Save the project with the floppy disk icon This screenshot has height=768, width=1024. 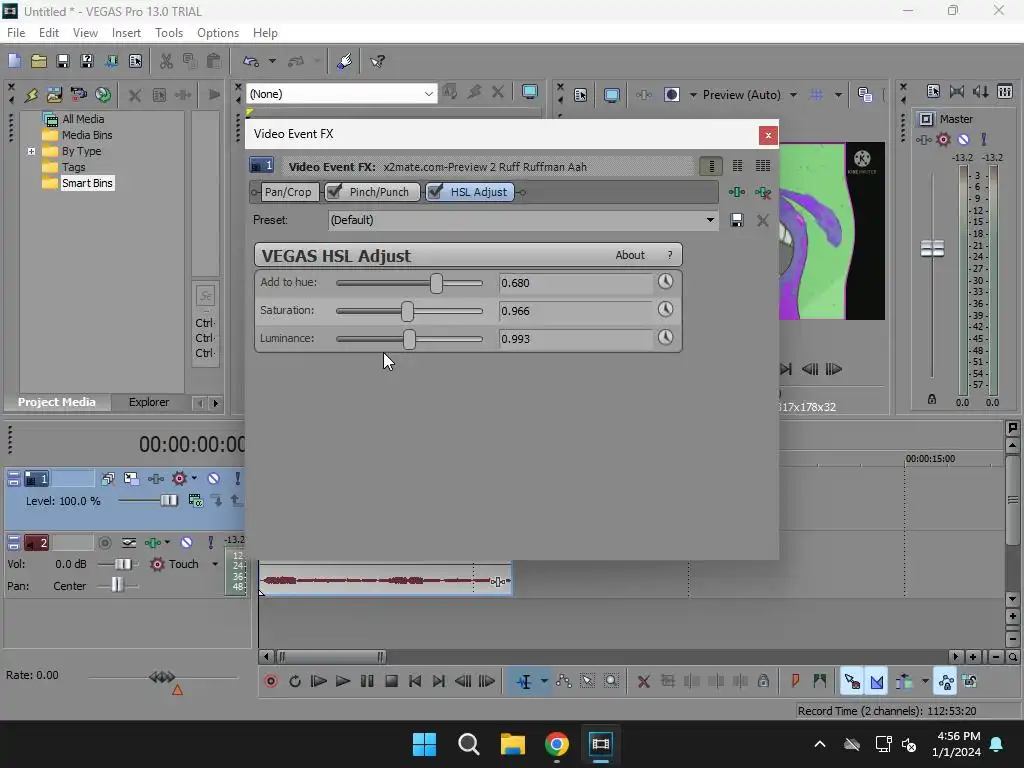(x=63, y=61)
